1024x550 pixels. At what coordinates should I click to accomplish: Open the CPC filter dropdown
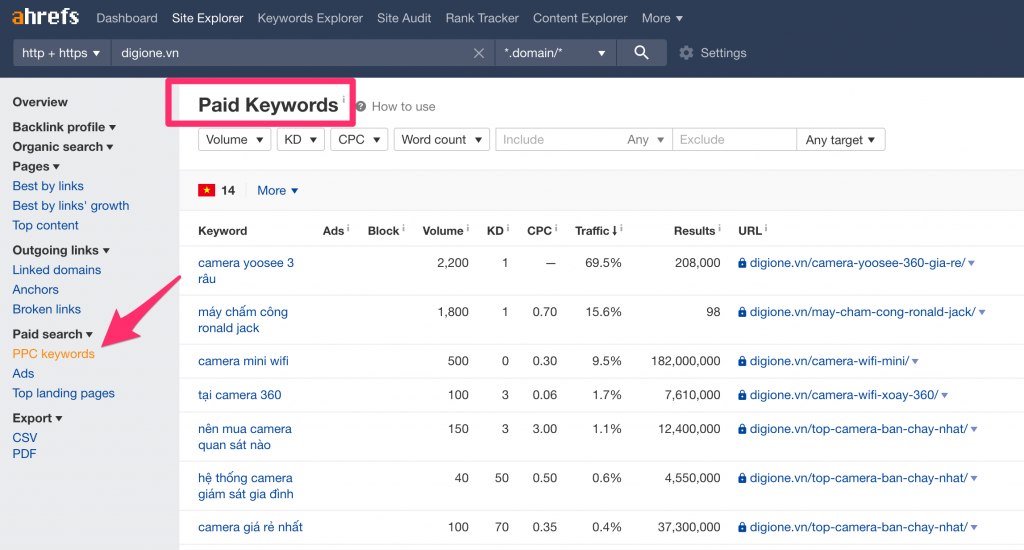tap(359, 140)
